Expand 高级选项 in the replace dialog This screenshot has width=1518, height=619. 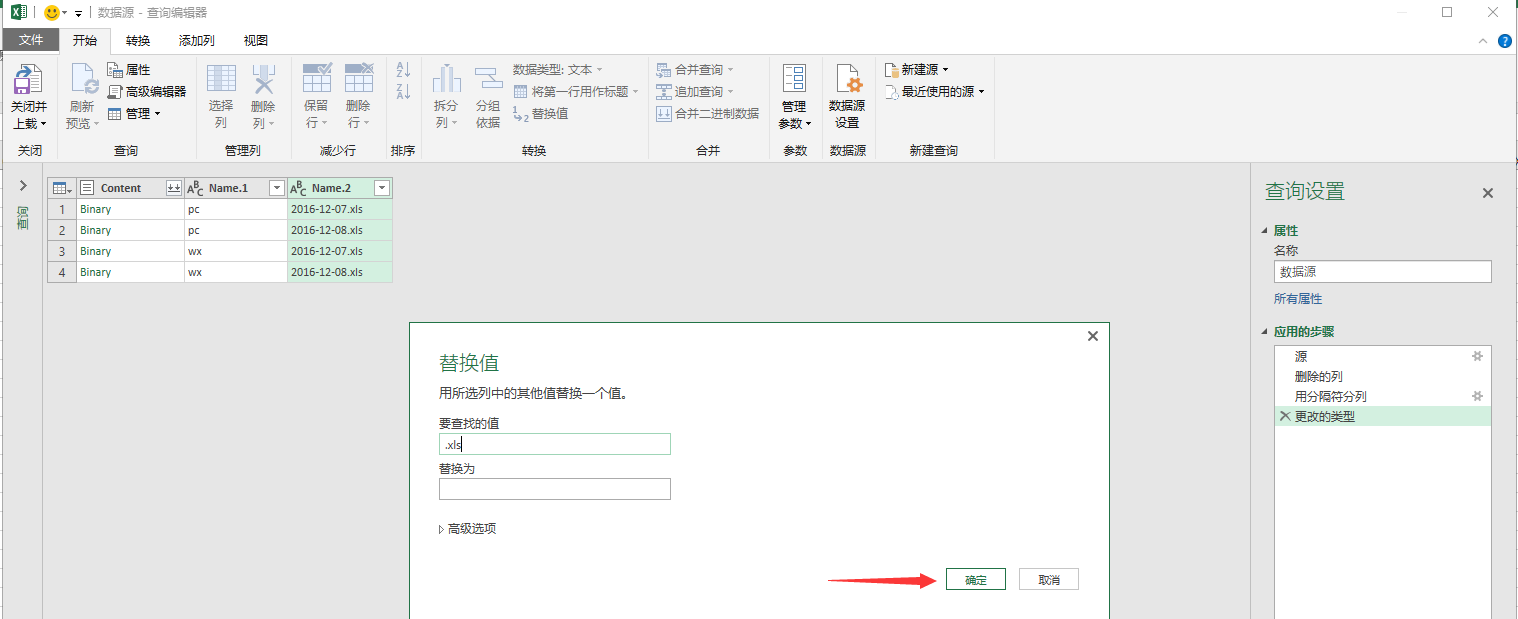pyautogui.click(x=467, y=529)
